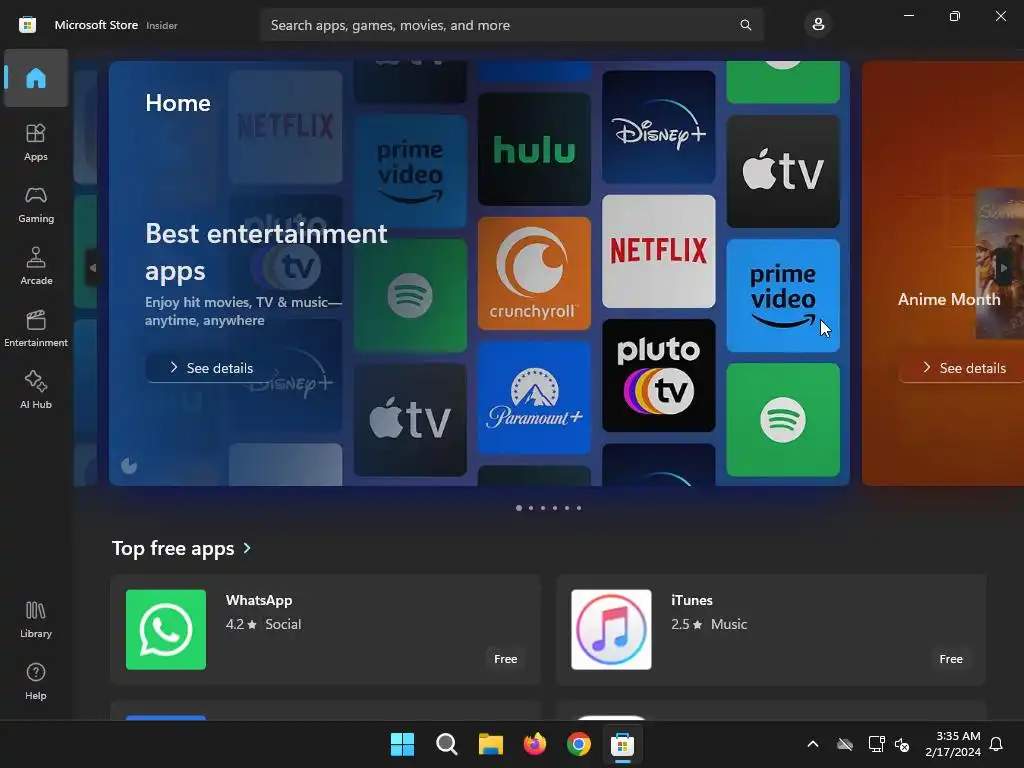The height and width of the screenshot is (768, 1024).
Task: Click the bright Spotify tile
Action: click(x=783, y=419)
